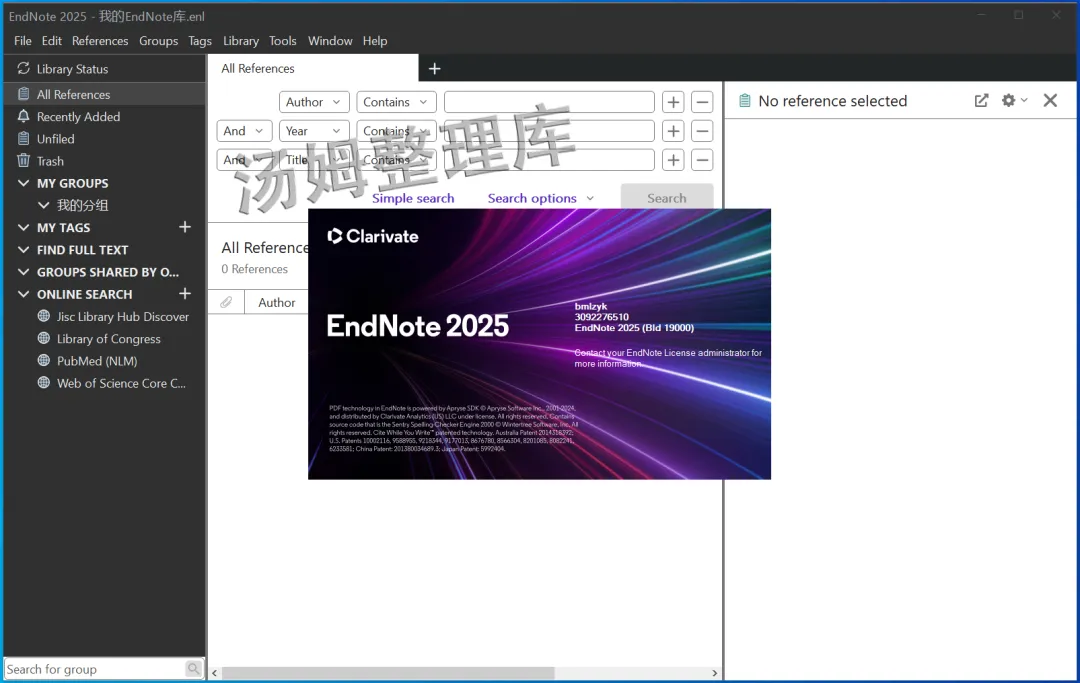The height and width of the screenshot is (683, 1080).
Task: Click the magnifier in group search box
Action: click(x=194, y=668)
